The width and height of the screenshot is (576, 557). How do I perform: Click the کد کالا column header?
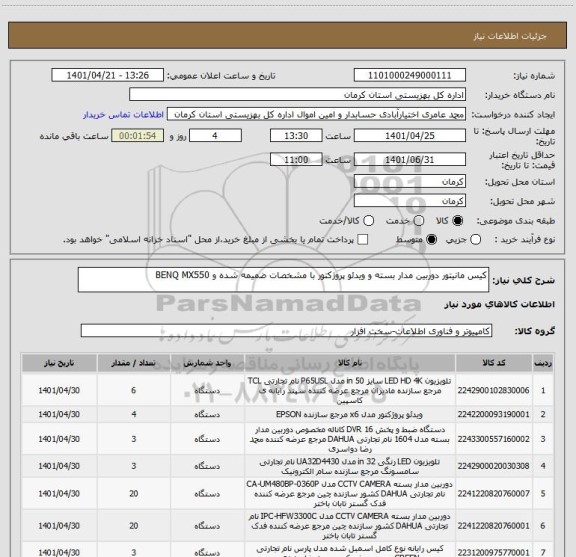[494, 363]
